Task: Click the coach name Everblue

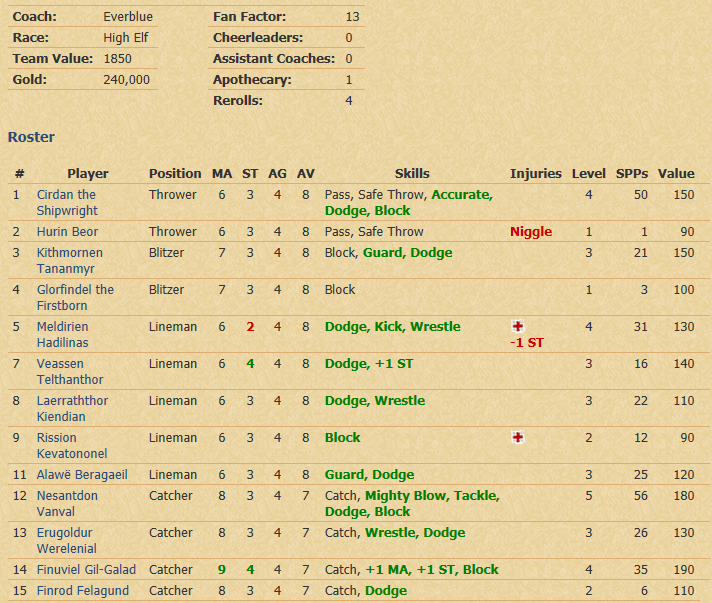Action: tap(128, 17)
